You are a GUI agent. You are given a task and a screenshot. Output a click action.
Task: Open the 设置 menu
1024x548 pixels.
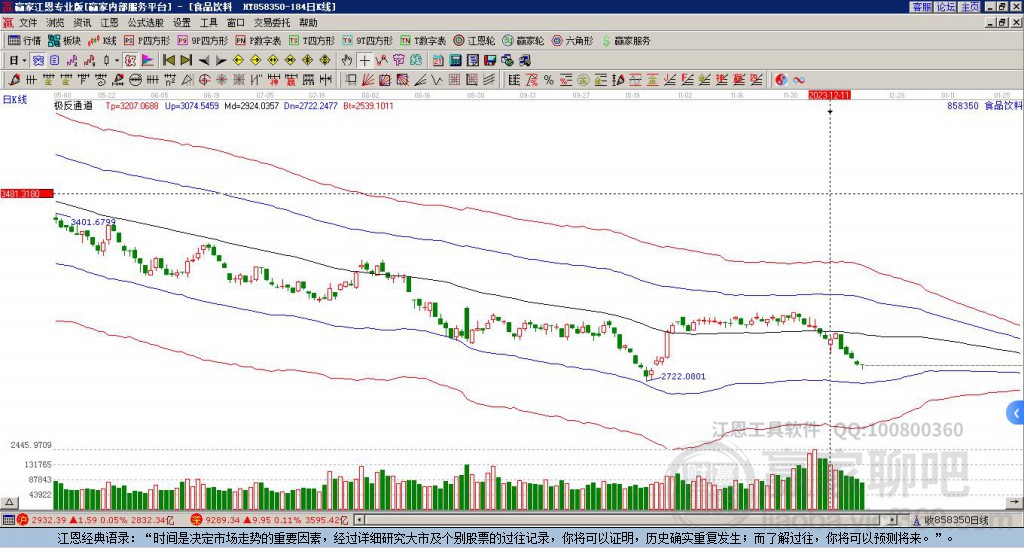click(182, 23)
